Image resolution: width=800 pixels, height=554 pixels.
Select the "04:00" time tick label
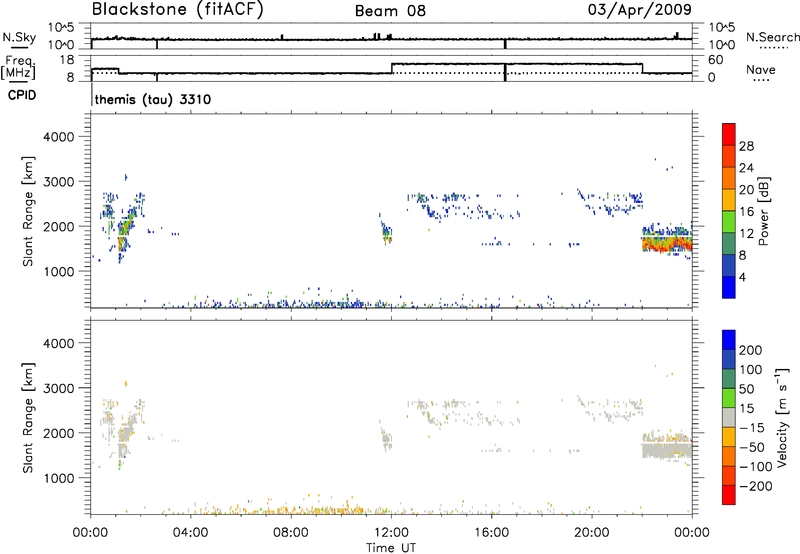pos(190,533)
